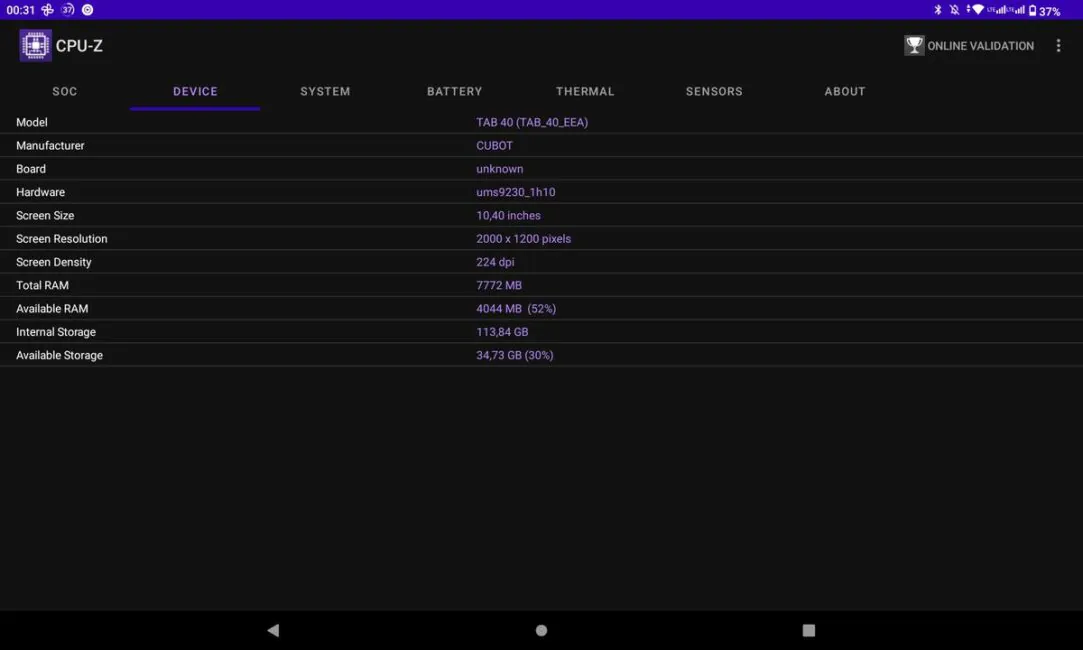This screenshot has width=1083, height=650.
Task: Open the Online Validation trophy icon
Action: (x=914, y=46)
